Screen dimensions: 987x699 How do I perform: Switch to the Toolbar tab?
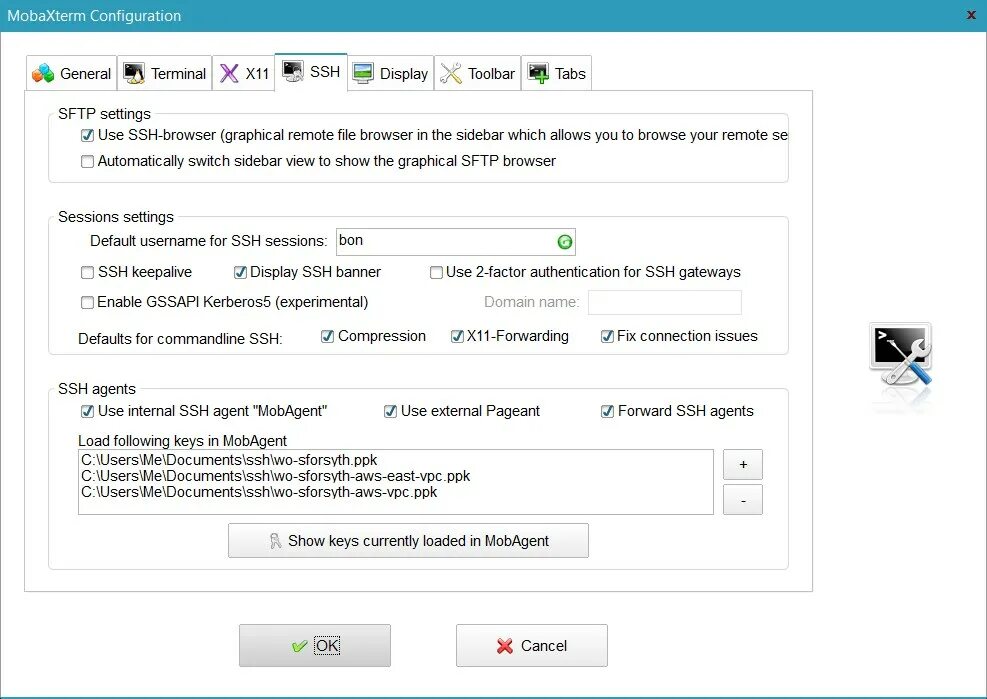(478, 74)
